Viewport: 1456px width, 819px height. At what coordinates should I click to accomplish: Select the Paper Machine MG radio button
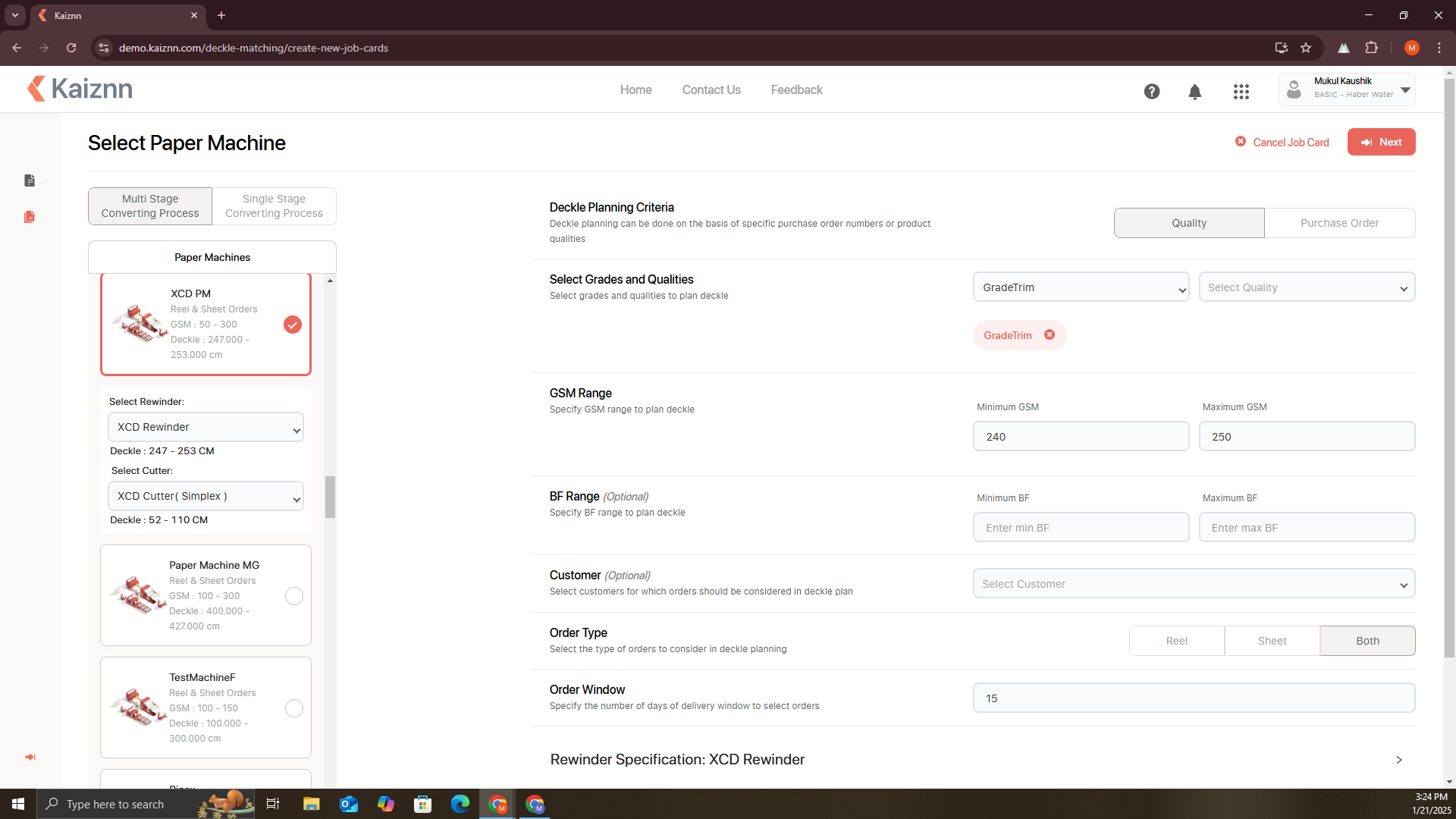[x=293, y=596]
